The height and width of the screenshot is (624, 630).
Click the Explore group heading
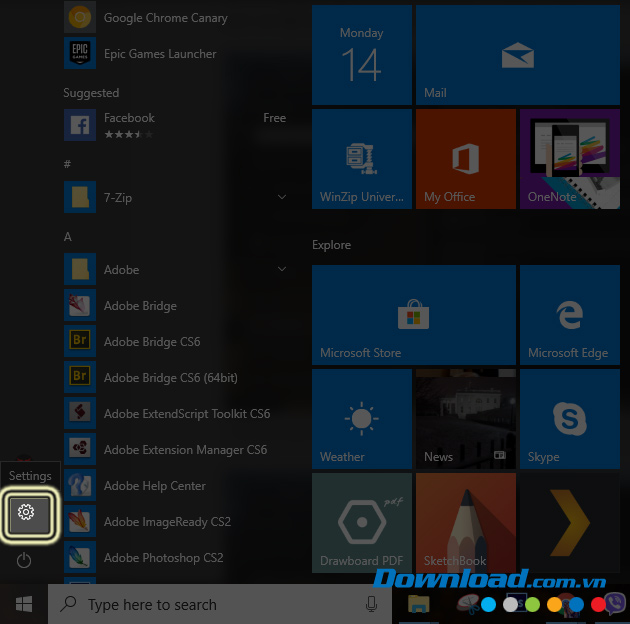(x=331, y=245)
